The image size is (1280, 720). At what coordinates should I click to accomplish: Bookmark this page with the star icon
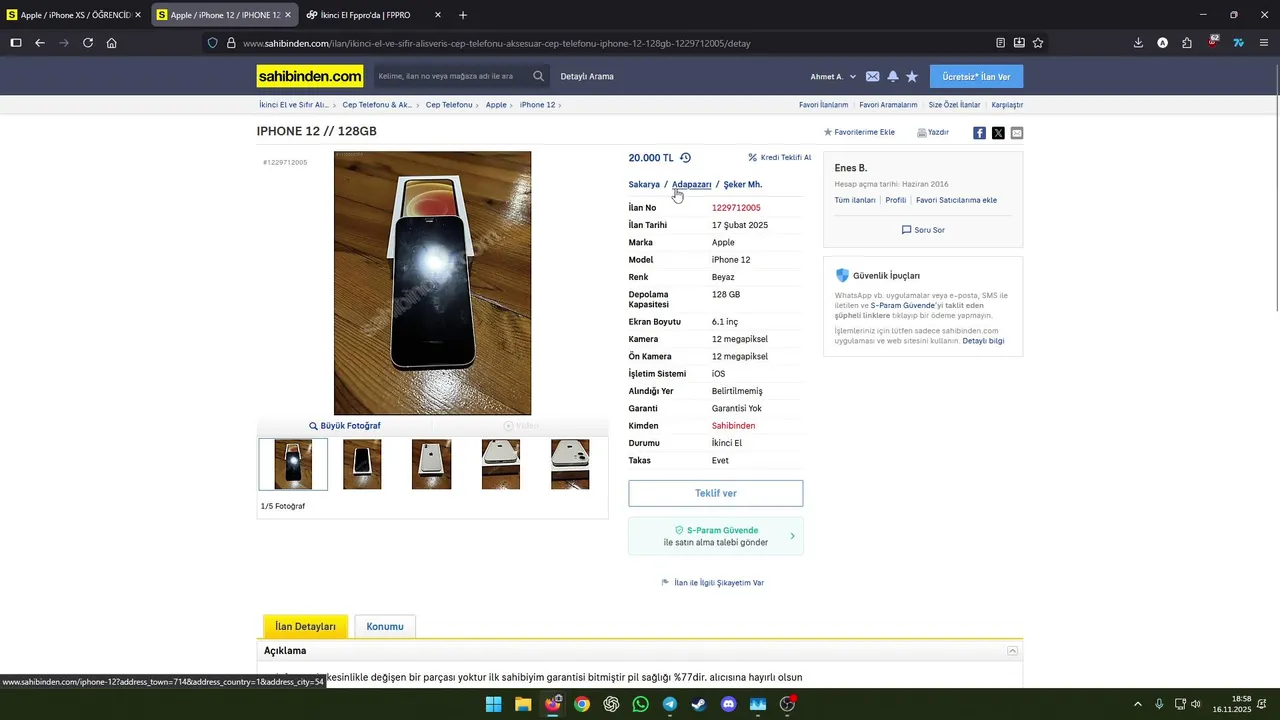coord(1038,43)
